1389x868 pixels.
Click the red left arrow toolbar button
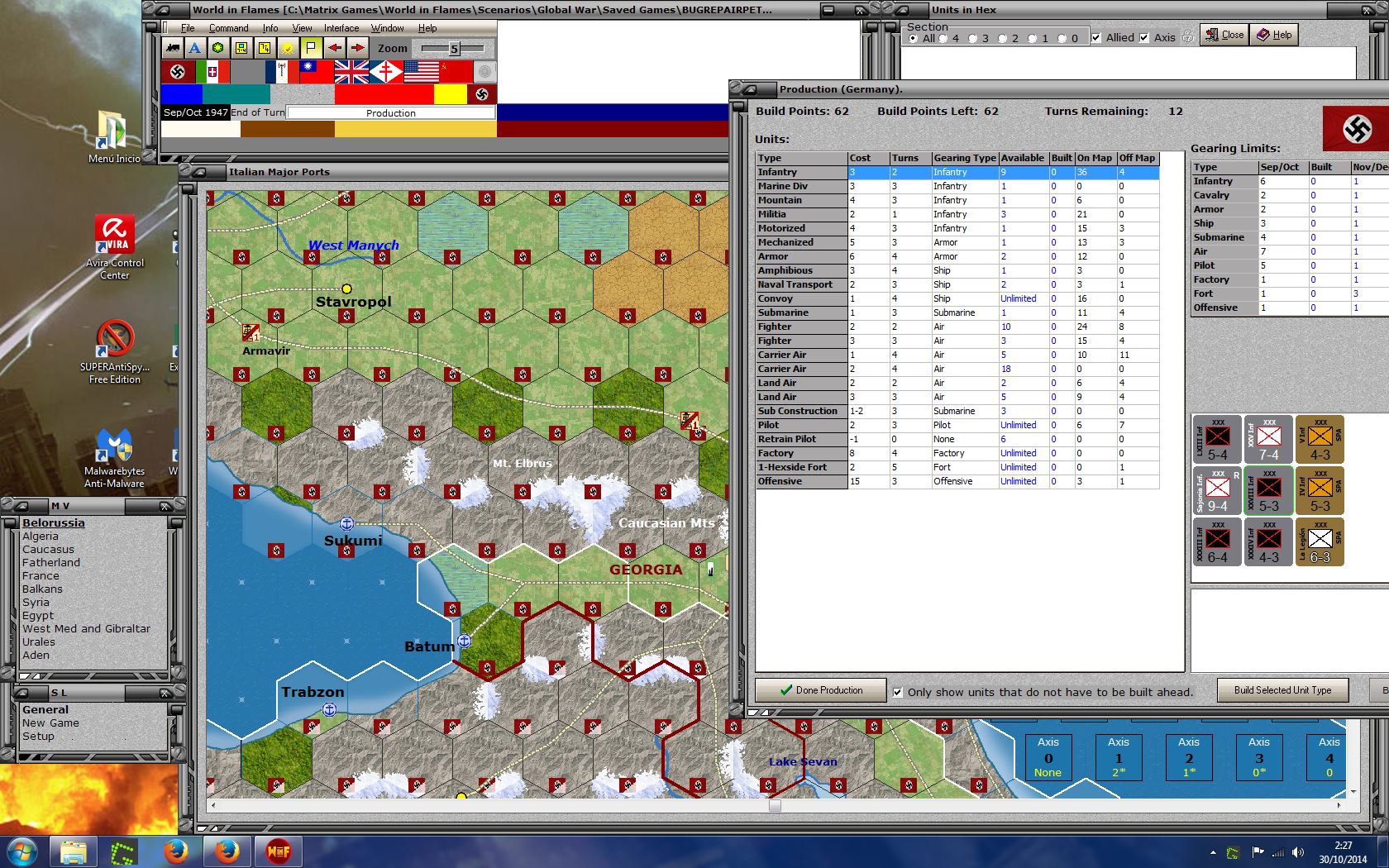(334, 48)
